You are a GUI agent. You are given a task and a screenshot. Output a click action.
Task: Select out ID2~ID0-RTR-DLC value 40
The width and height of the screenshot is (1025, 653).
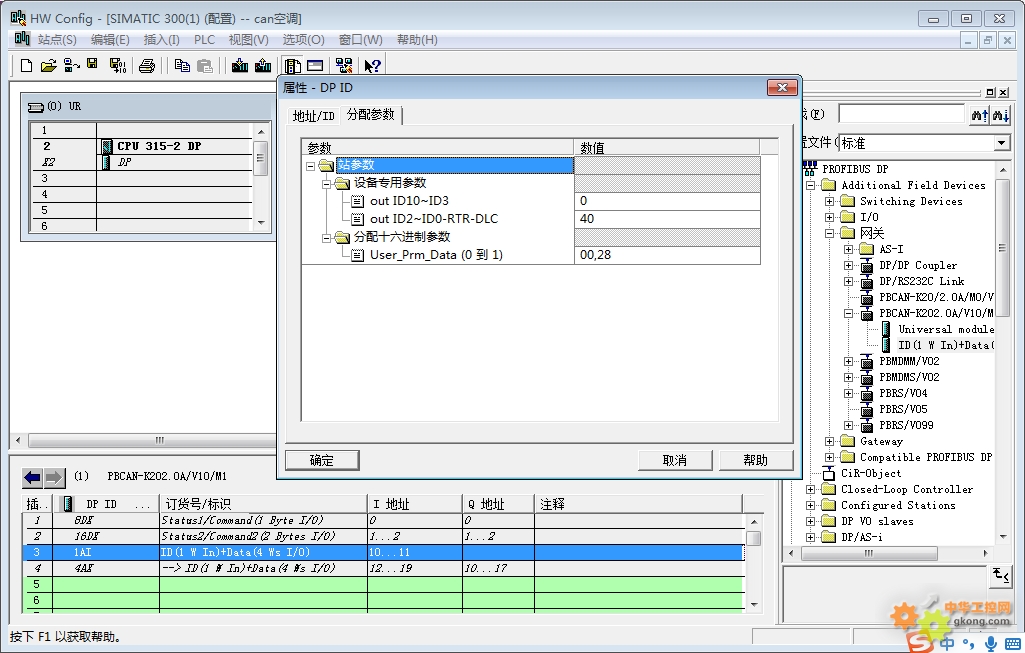[x=667, y=219]
